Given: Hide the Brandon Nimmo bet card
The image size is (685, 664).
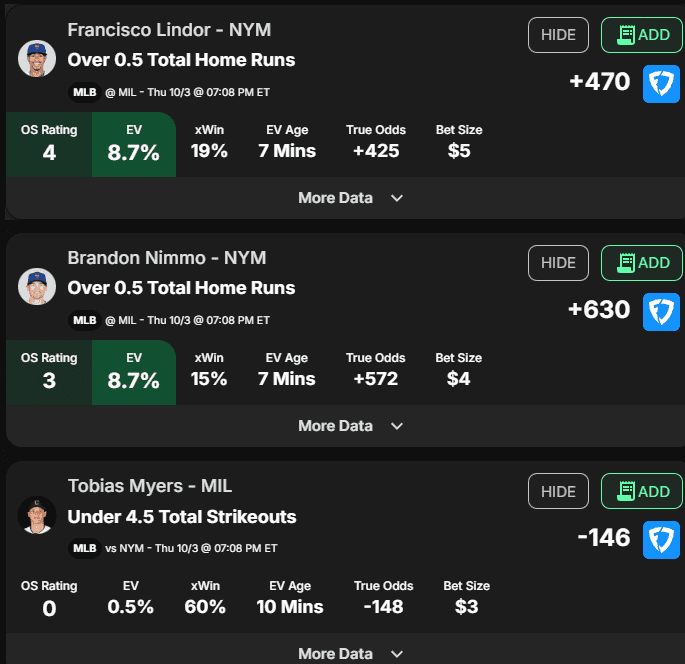Looking at the screenshot, I should click(x=558, y=263).
